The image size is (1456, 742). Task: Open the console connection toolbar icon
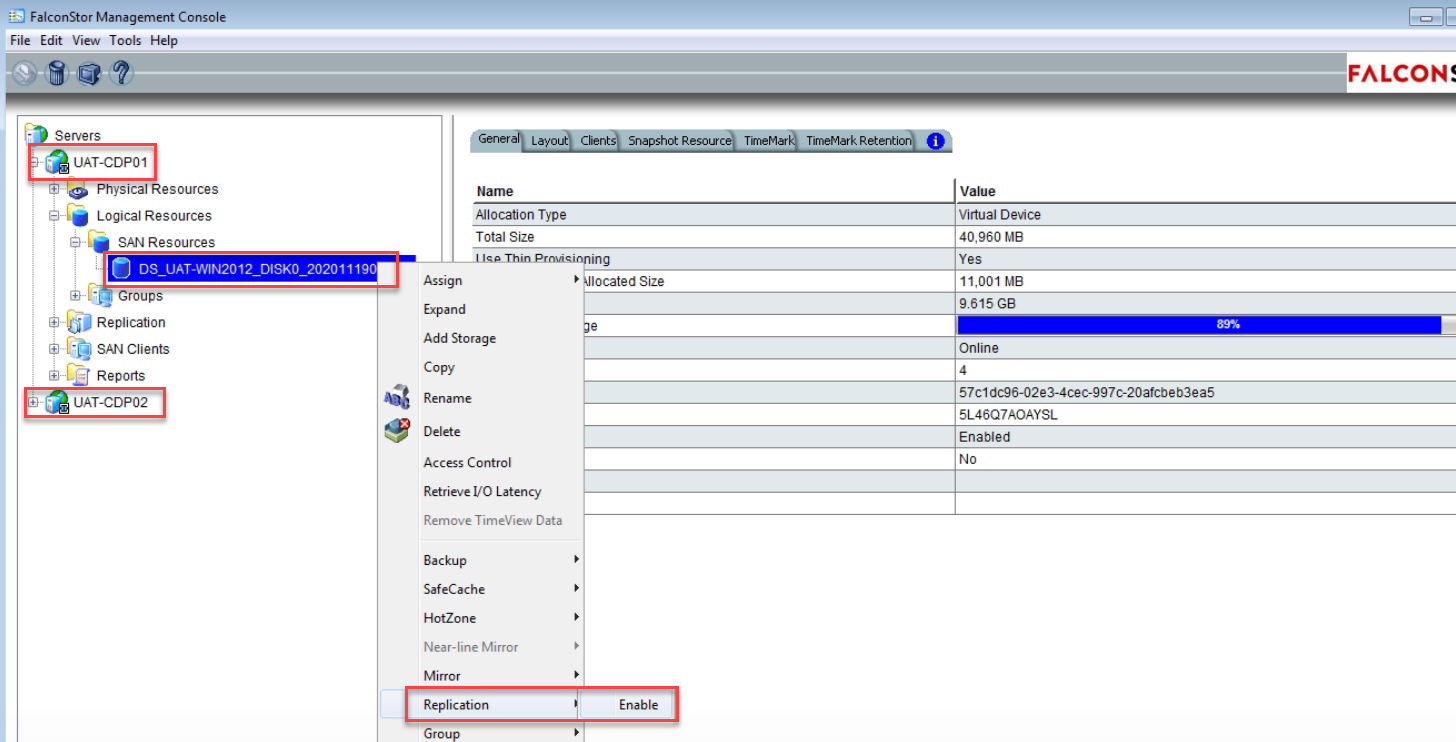click(x=89, y=72)
